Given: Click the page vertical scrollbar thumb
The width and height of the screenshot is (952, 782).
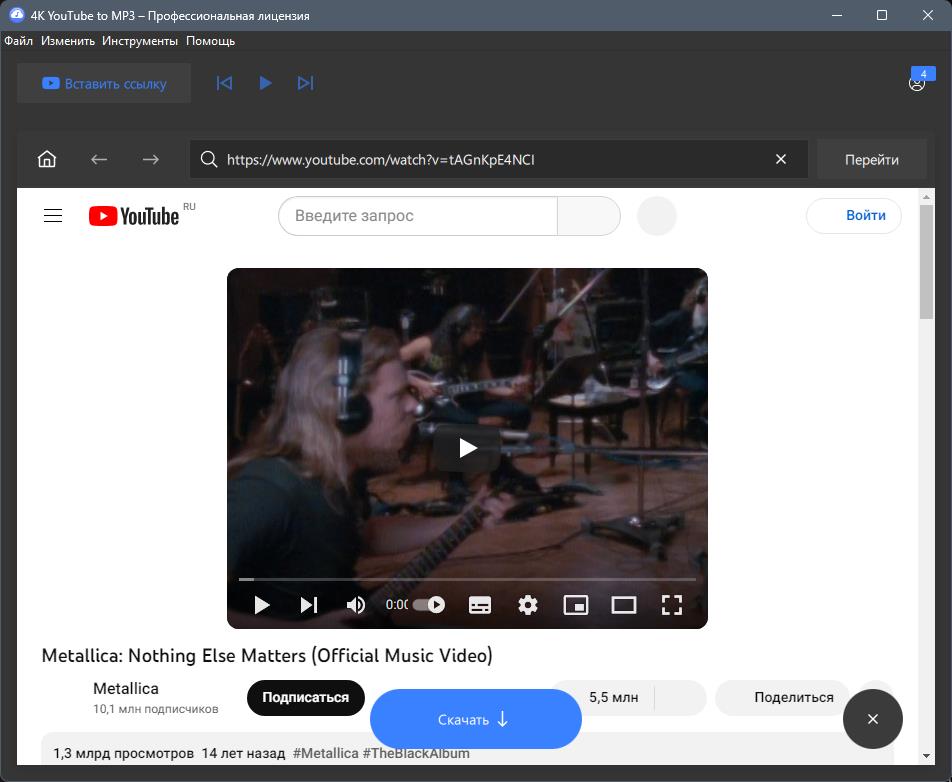Looking at the screenshot, I should 926,261.
